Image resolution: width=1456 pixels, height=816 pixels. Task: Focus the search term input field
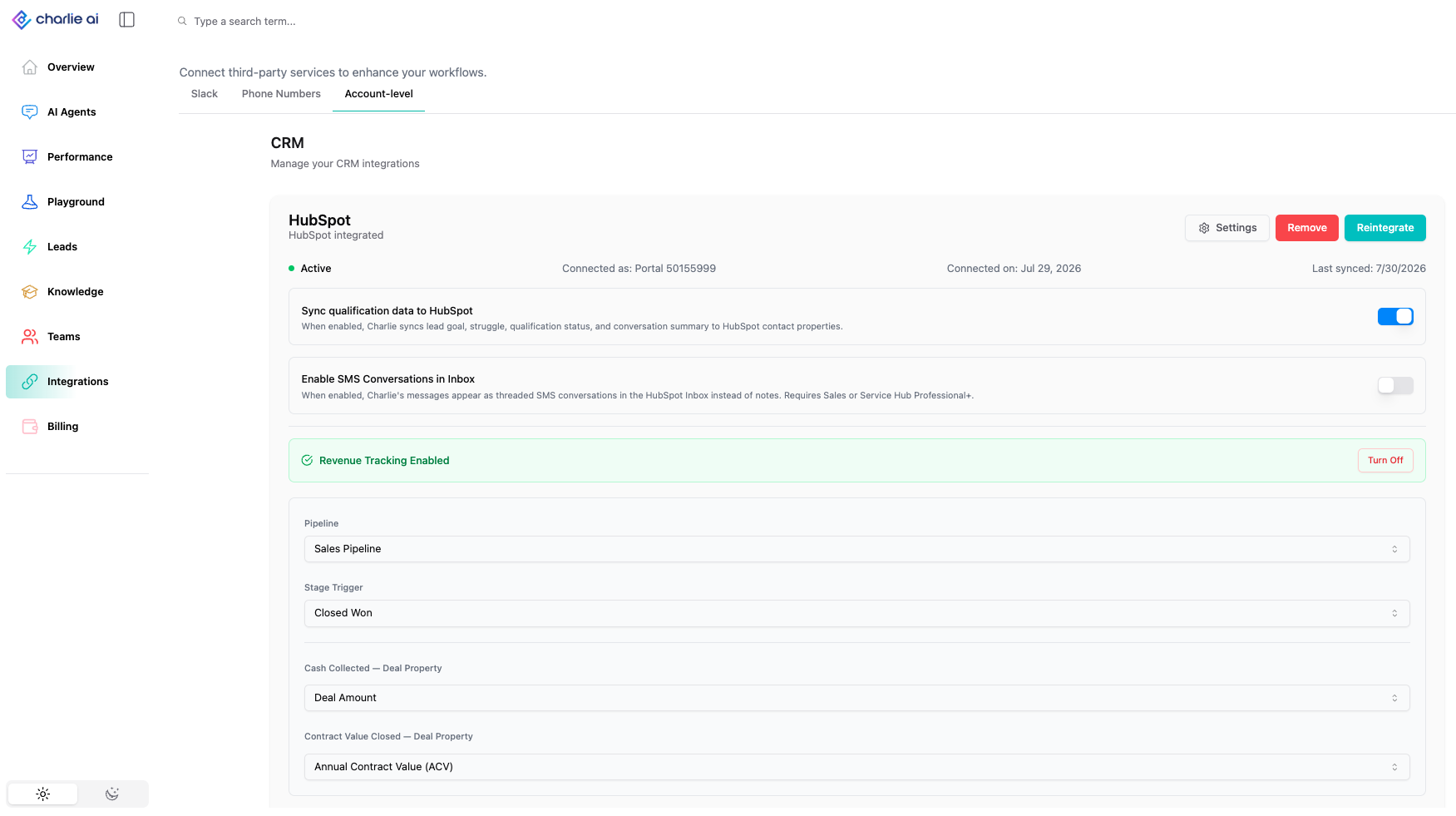pyautogui.click(x=333, y=22)
